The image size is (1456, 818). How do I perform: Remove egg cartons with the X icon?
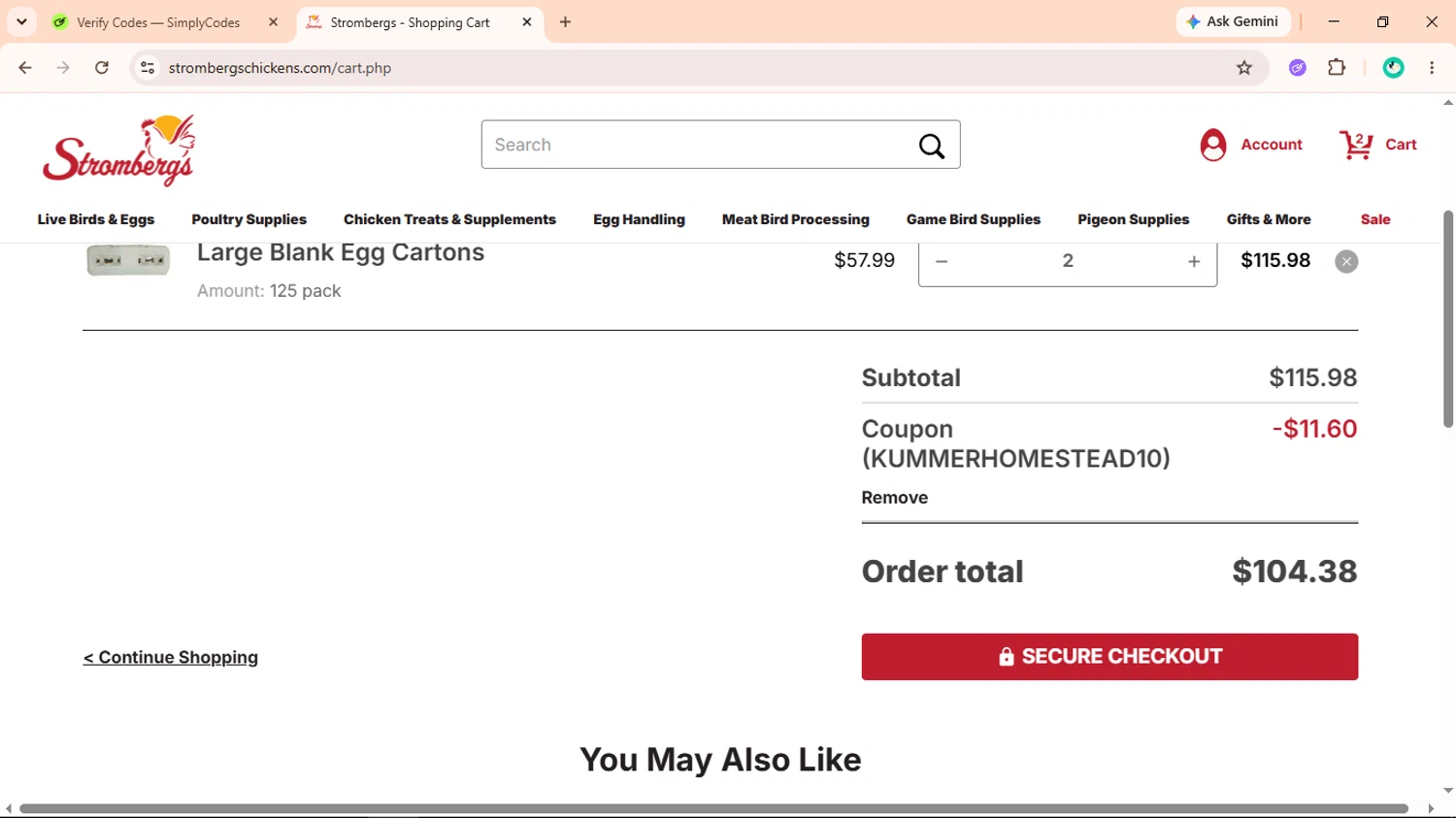click(1346, 262)
